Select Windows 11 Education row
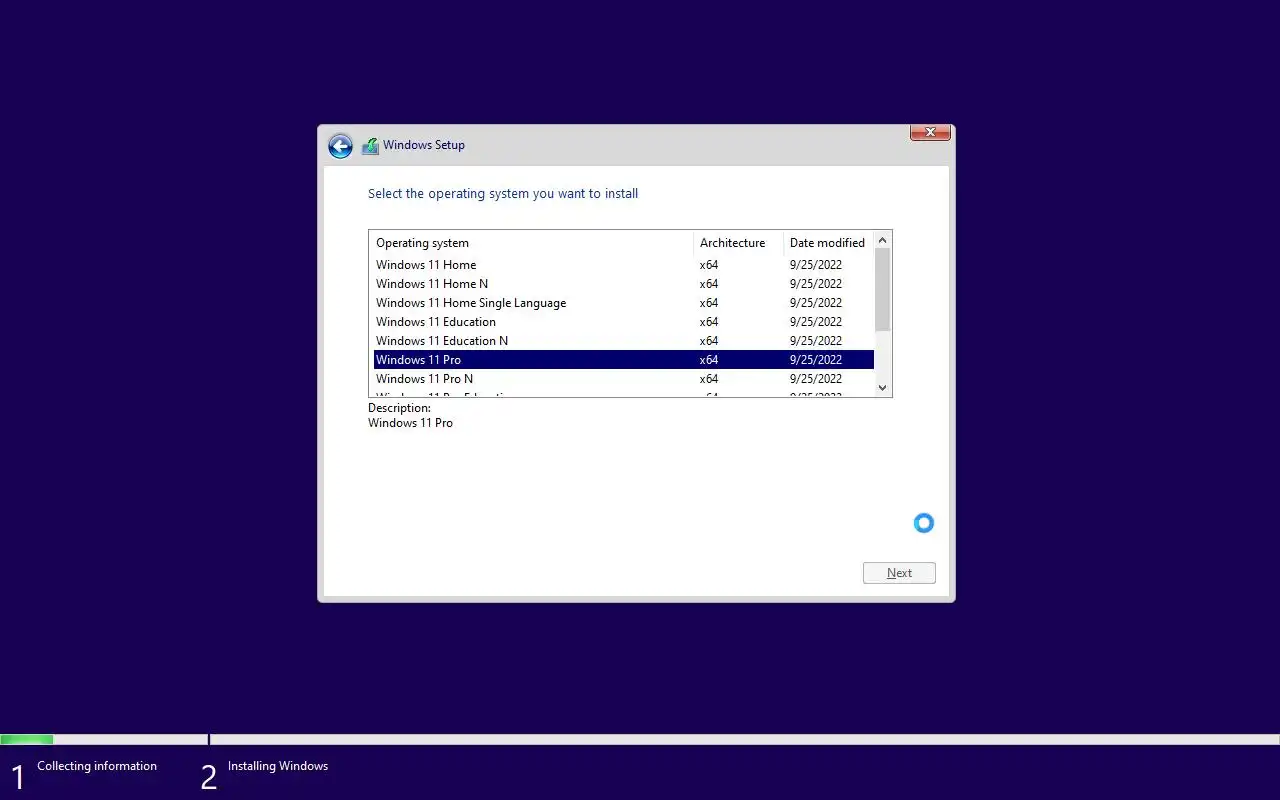The height and width of the screenshot is (800, 1280). tap(623, 322)
